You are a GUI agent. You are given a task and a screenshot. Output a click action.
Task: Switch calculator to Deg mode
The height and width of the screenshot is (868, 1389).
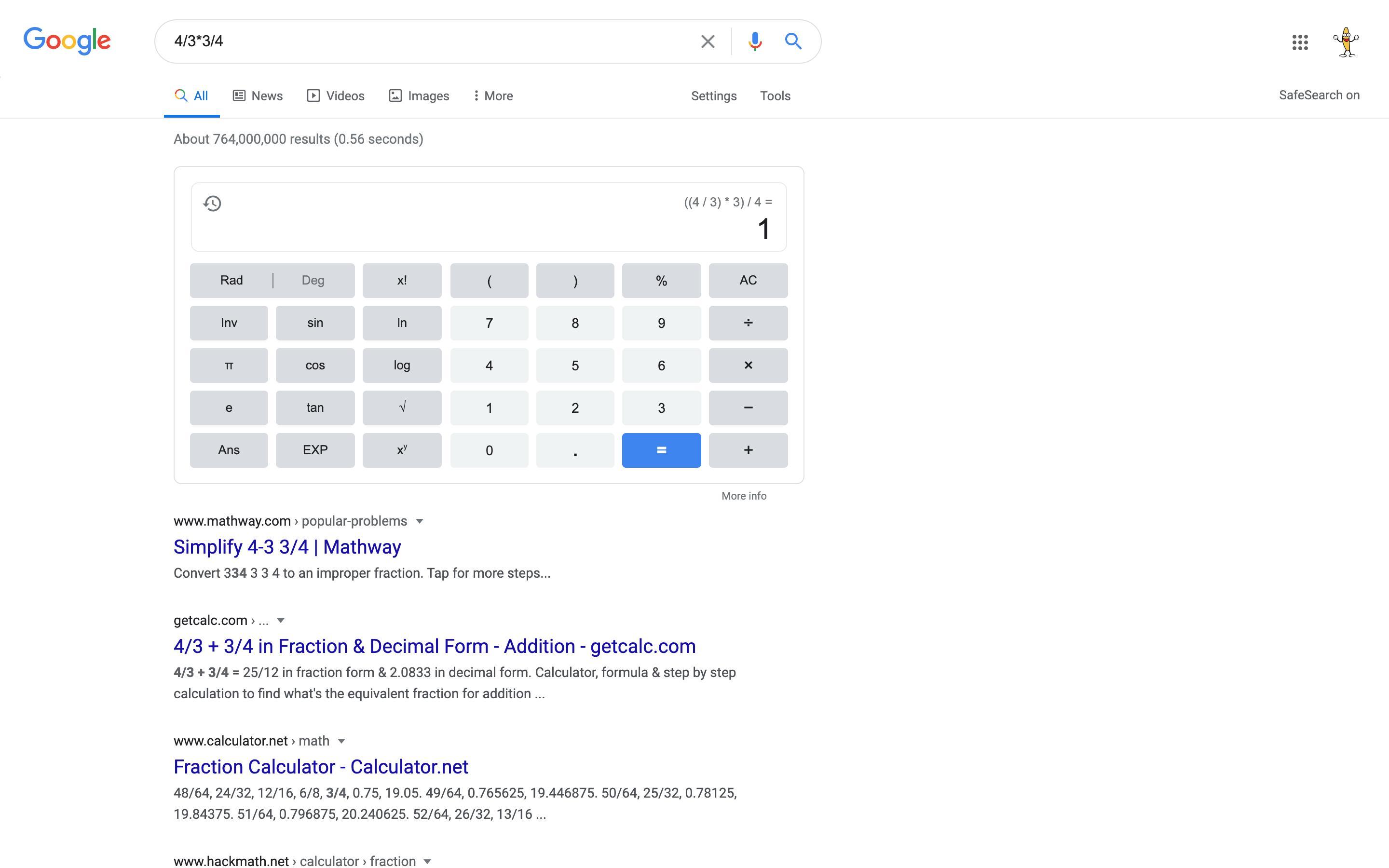click(313, 280)
